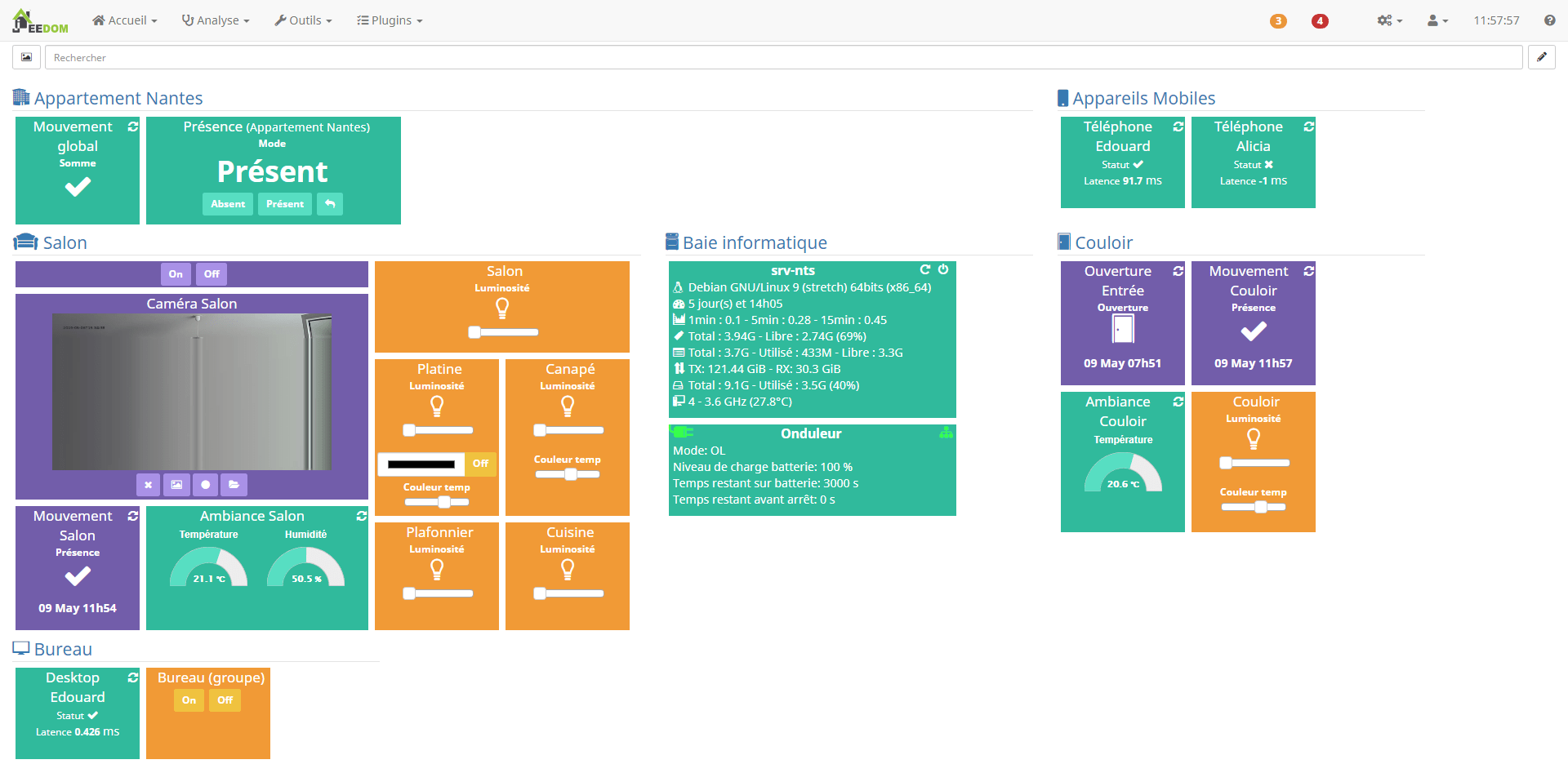Open the Outils menu
The image size is (1568, 773).
(x=303, y=20)
